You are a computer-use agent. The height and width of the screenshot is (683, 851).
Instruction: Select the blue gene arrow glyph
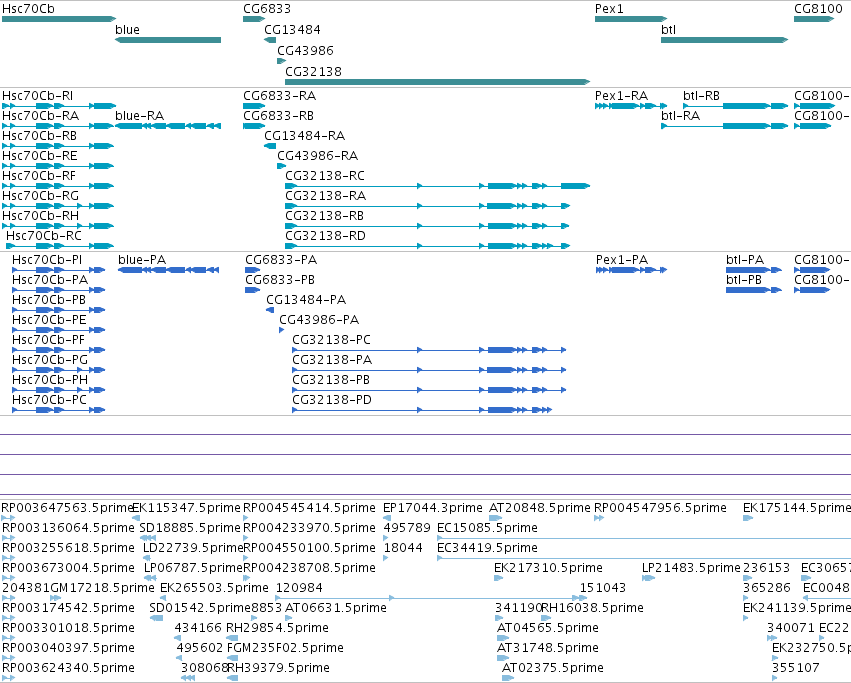click(x=168, y=40)
